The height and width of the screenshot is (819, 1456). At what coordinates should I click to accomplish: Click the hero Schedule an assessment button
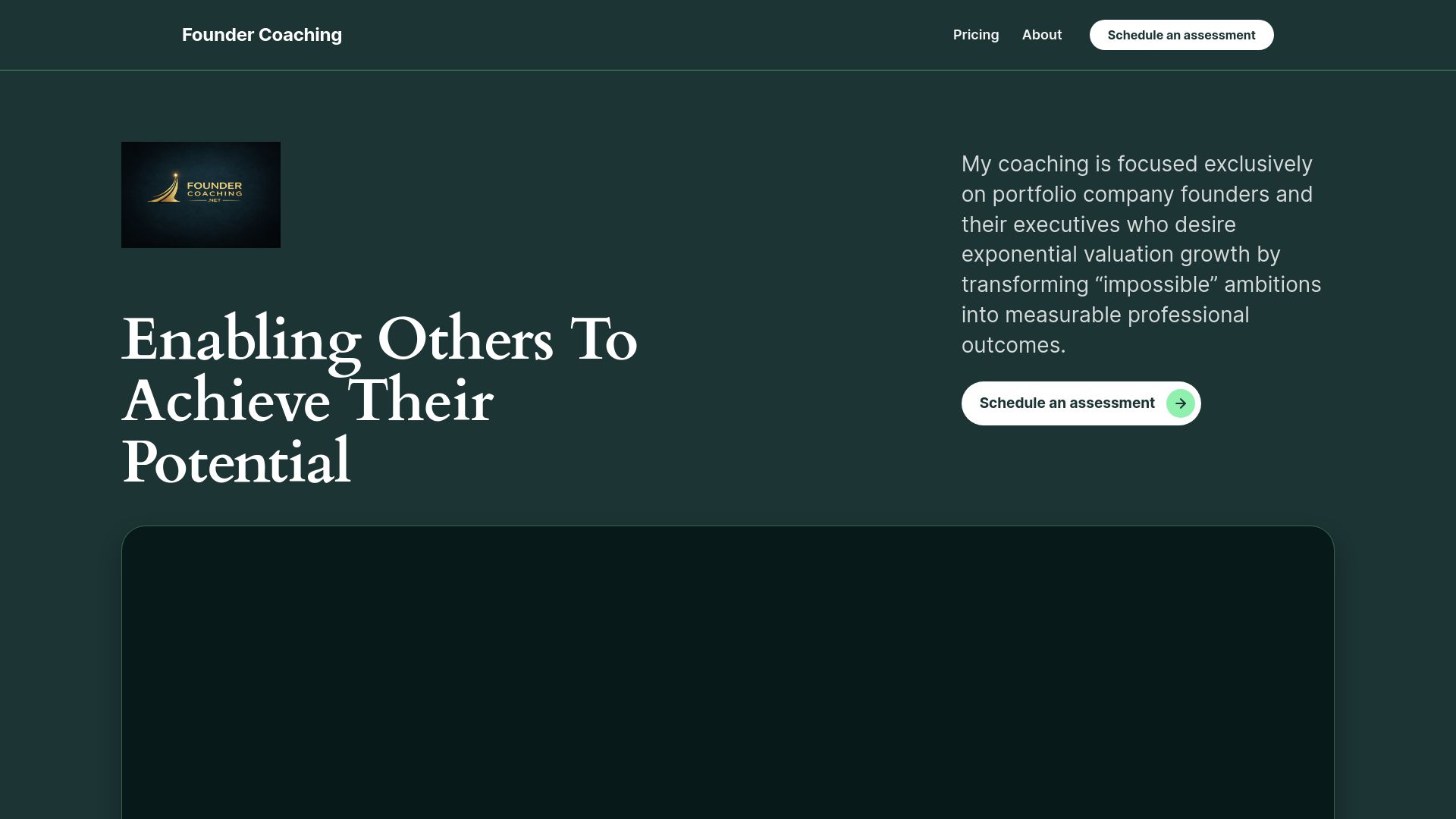pyautogui.click(x=1067, y=403)
